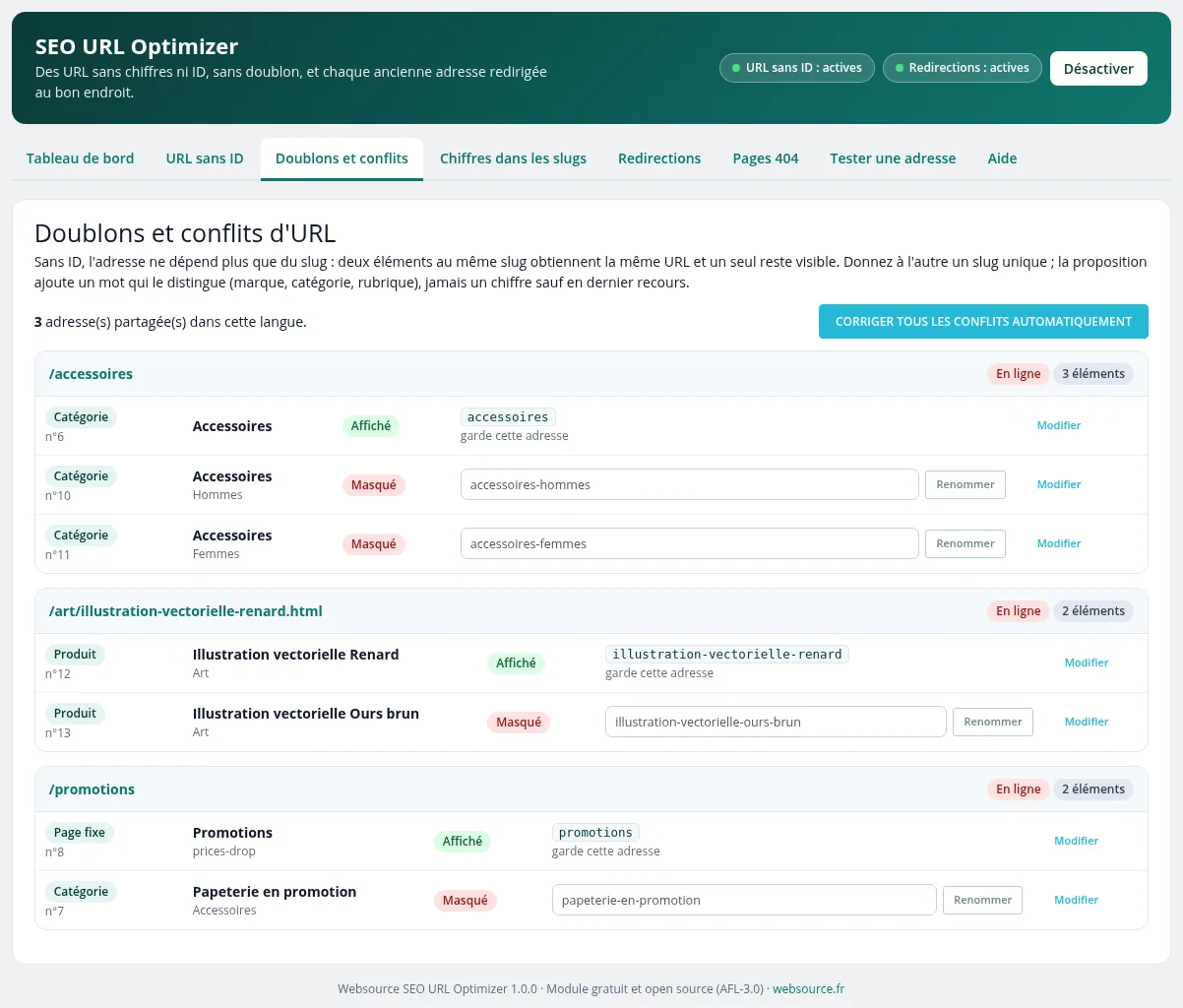Click the 3 éléments badge for /accessoires
The height and width of the screenshot is (1008, 1183).
1092,374
